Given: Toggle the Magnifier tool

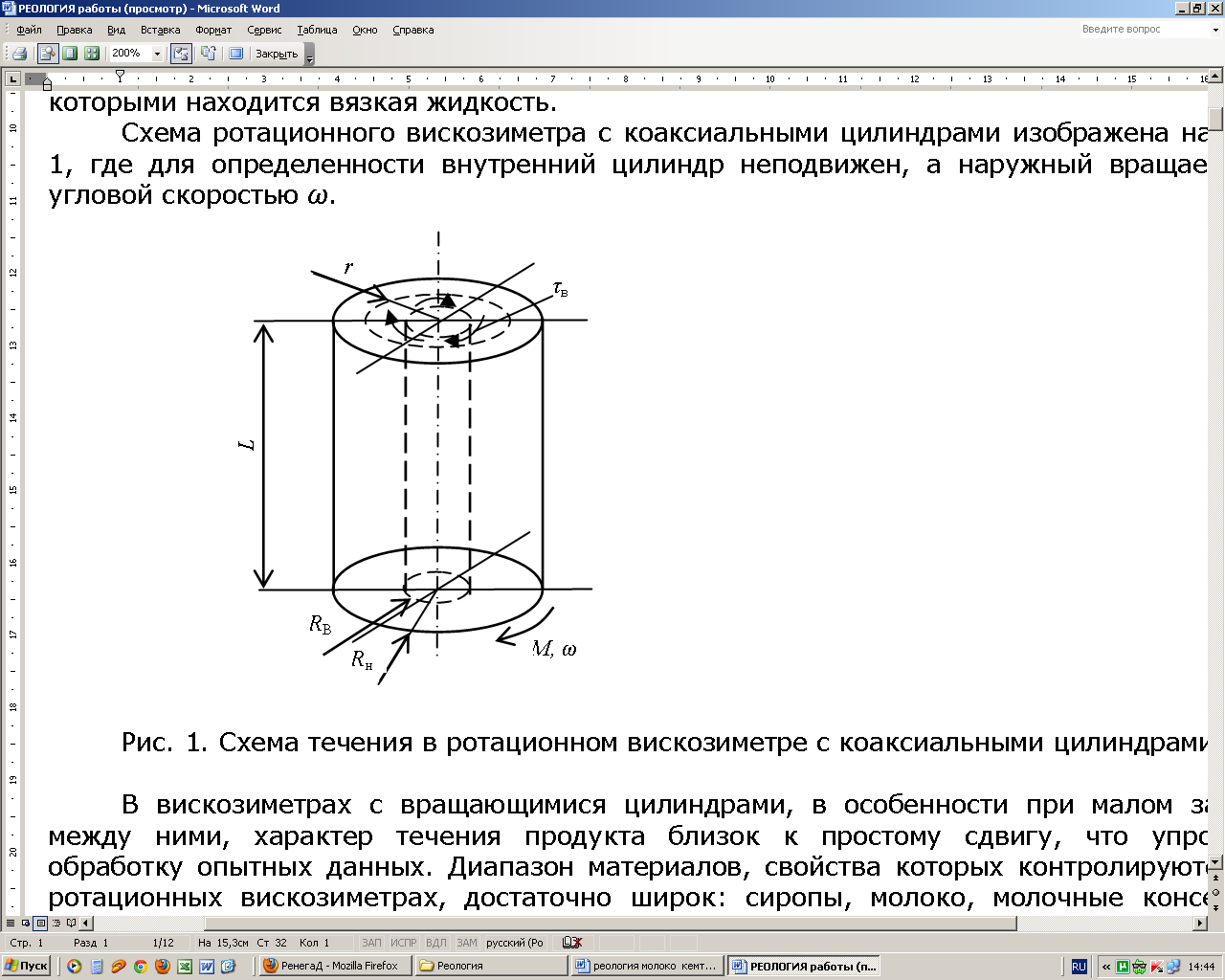Looking at the screenshot, I should pyautogui.click(x=47, y=54).
